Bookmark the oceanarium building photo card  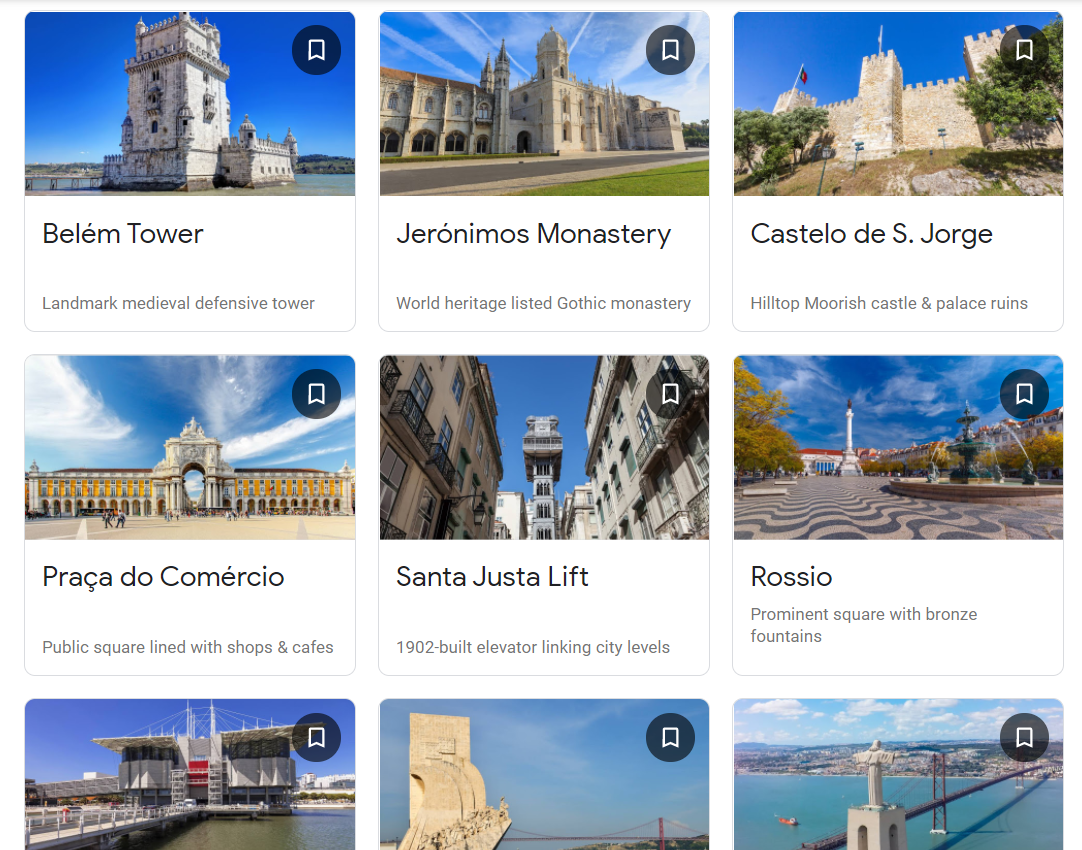316,738
